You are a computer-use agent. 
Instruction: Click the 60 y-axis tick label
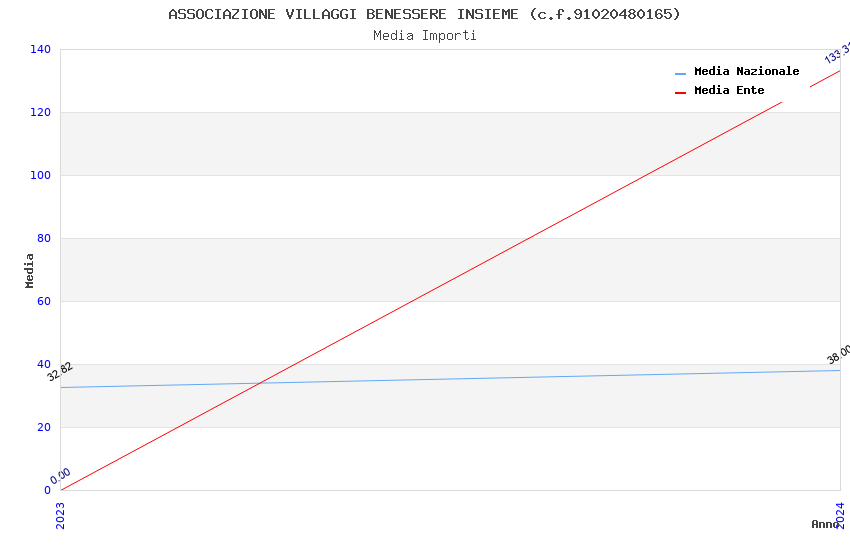coord(44,301)
